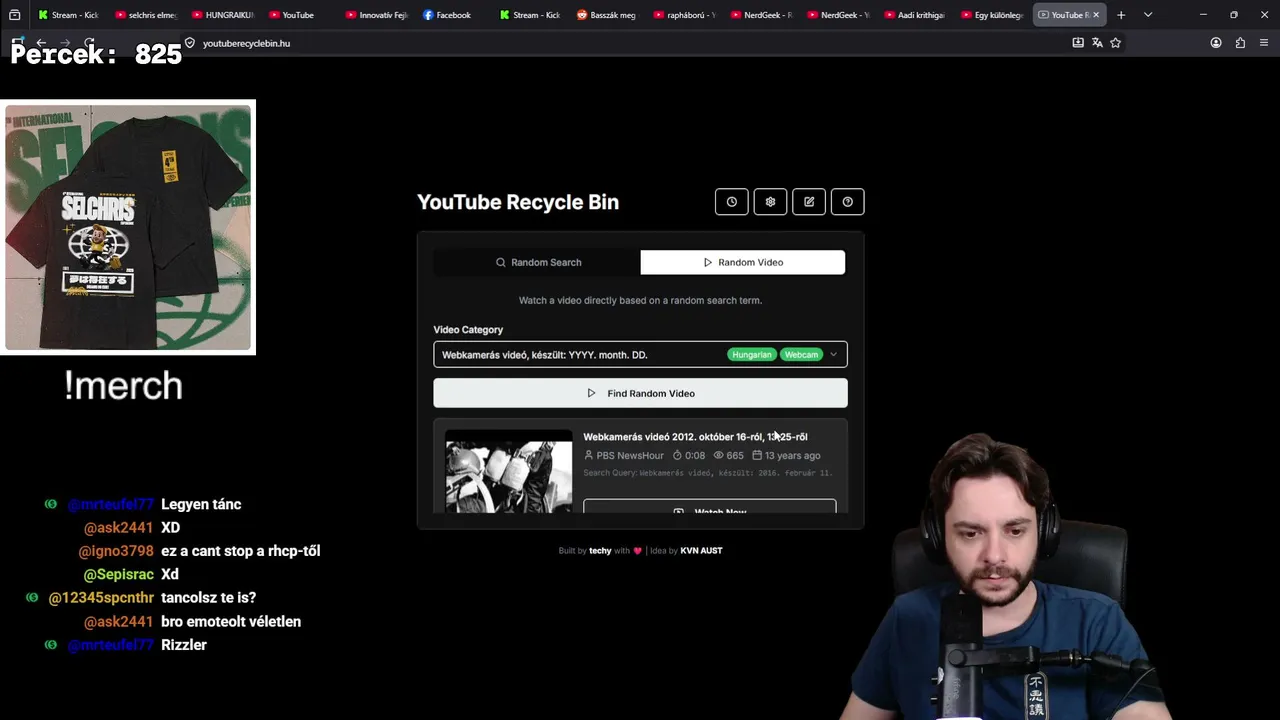1280x720 pixels.
Task: Switch to the Random Search tab
Action: point(538,262)
